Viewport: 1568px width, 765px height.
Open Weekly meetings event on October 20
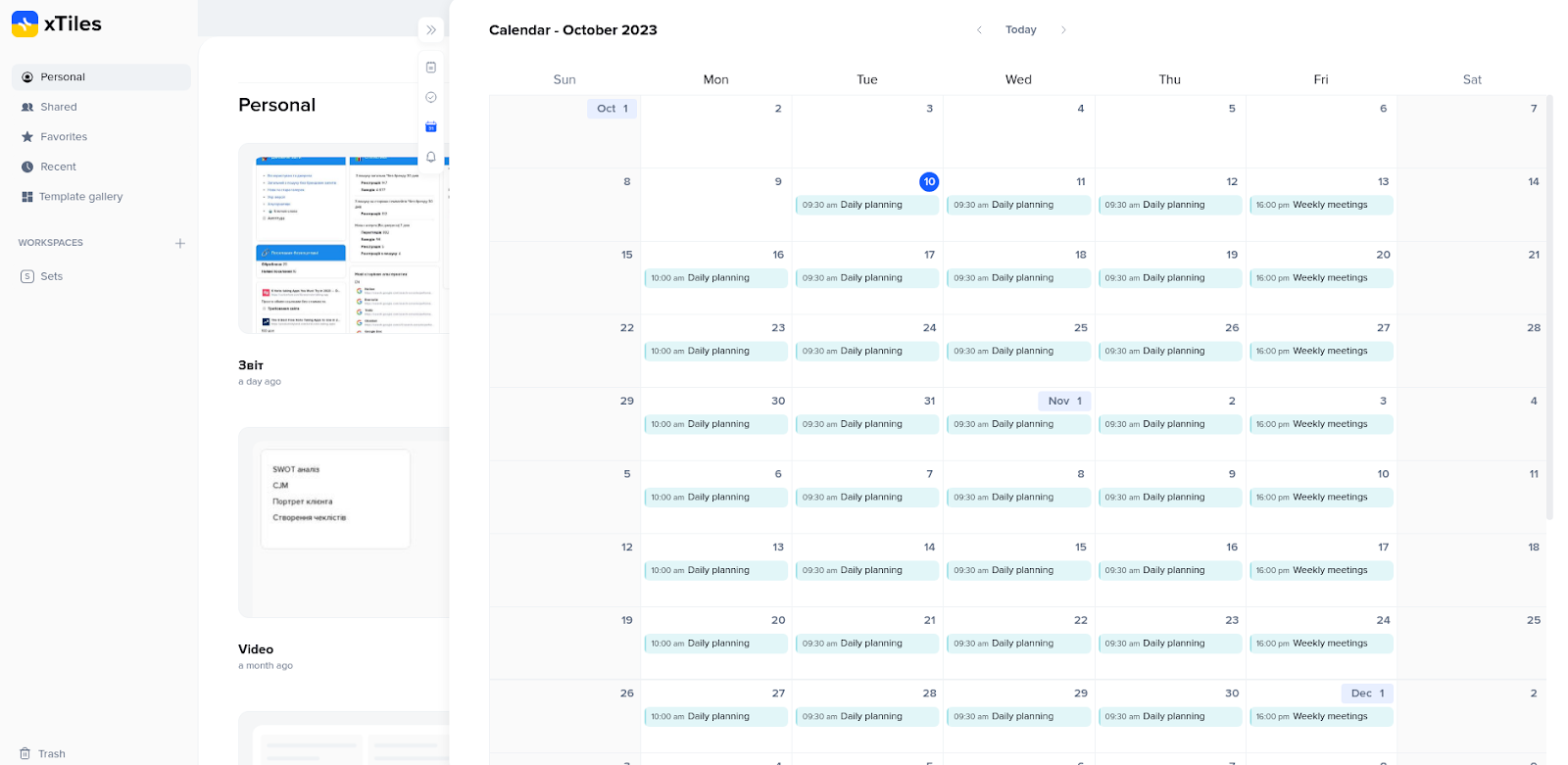(x=1321, y=278)
